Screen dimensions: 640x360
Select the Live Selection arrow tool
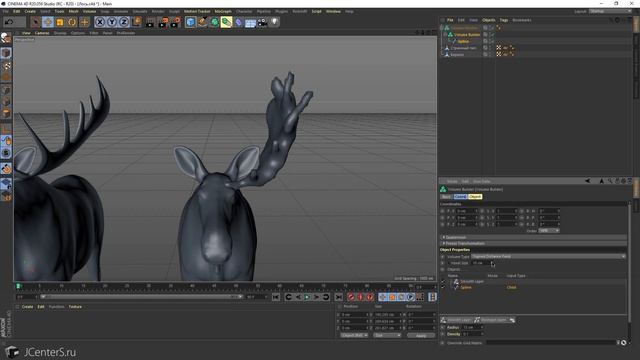click(35, 22)
